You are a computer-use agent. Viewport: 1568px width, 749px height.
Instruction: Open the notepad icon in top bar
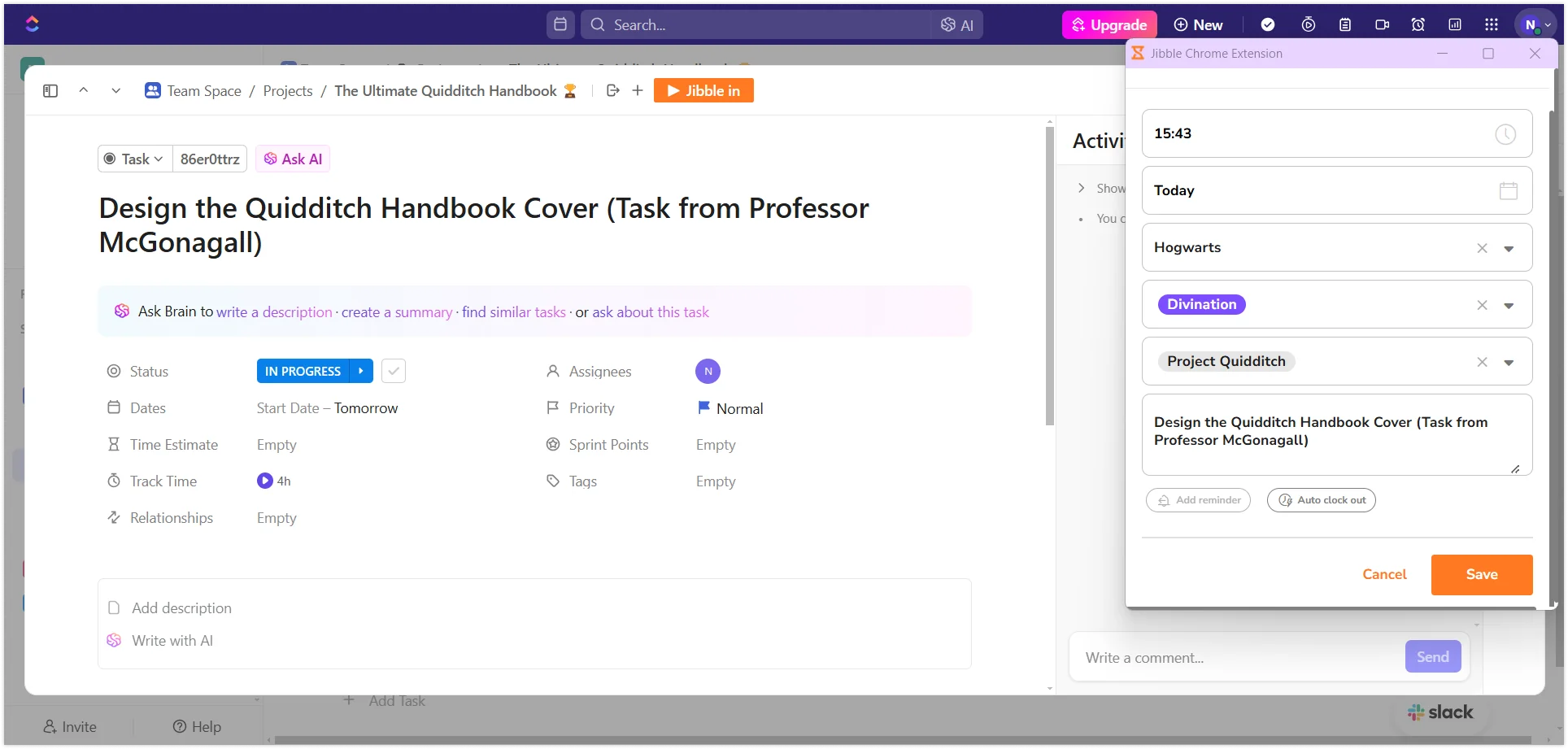coord(1345,24)
